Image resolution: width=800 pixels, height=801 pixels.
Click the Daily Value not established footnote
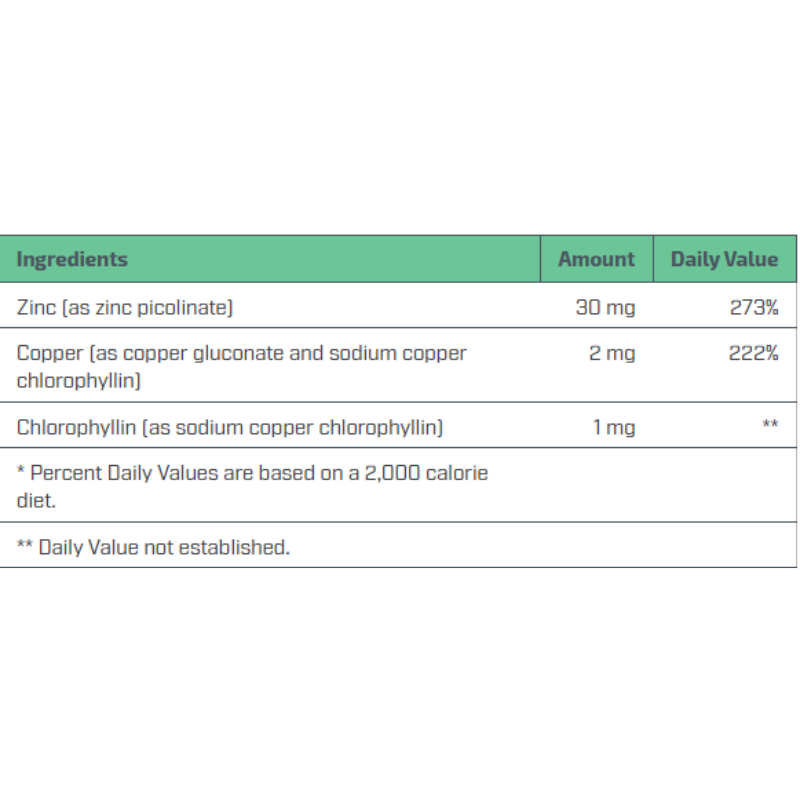(x=153, y=548)
